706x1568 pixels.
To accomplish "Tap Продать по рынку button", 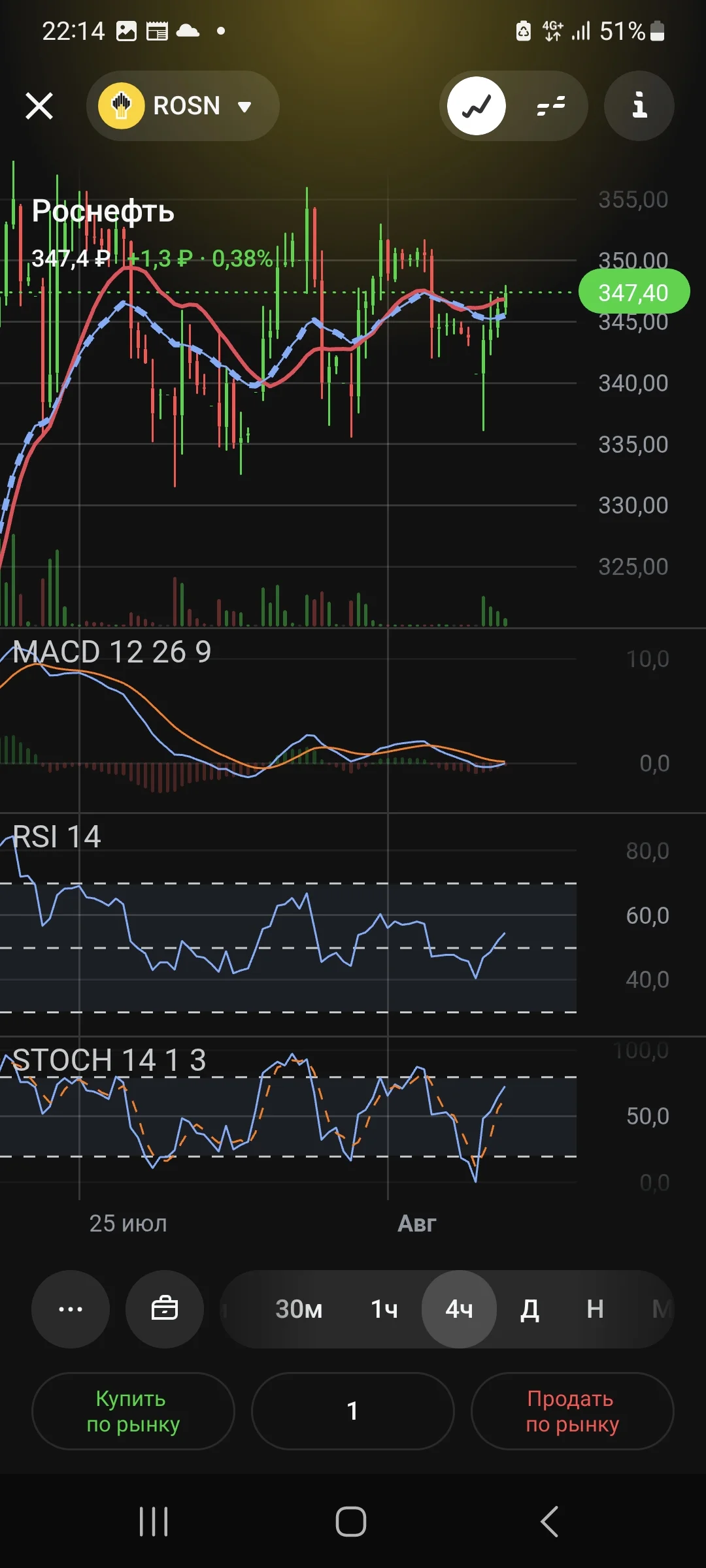I will pos(573,1411).
